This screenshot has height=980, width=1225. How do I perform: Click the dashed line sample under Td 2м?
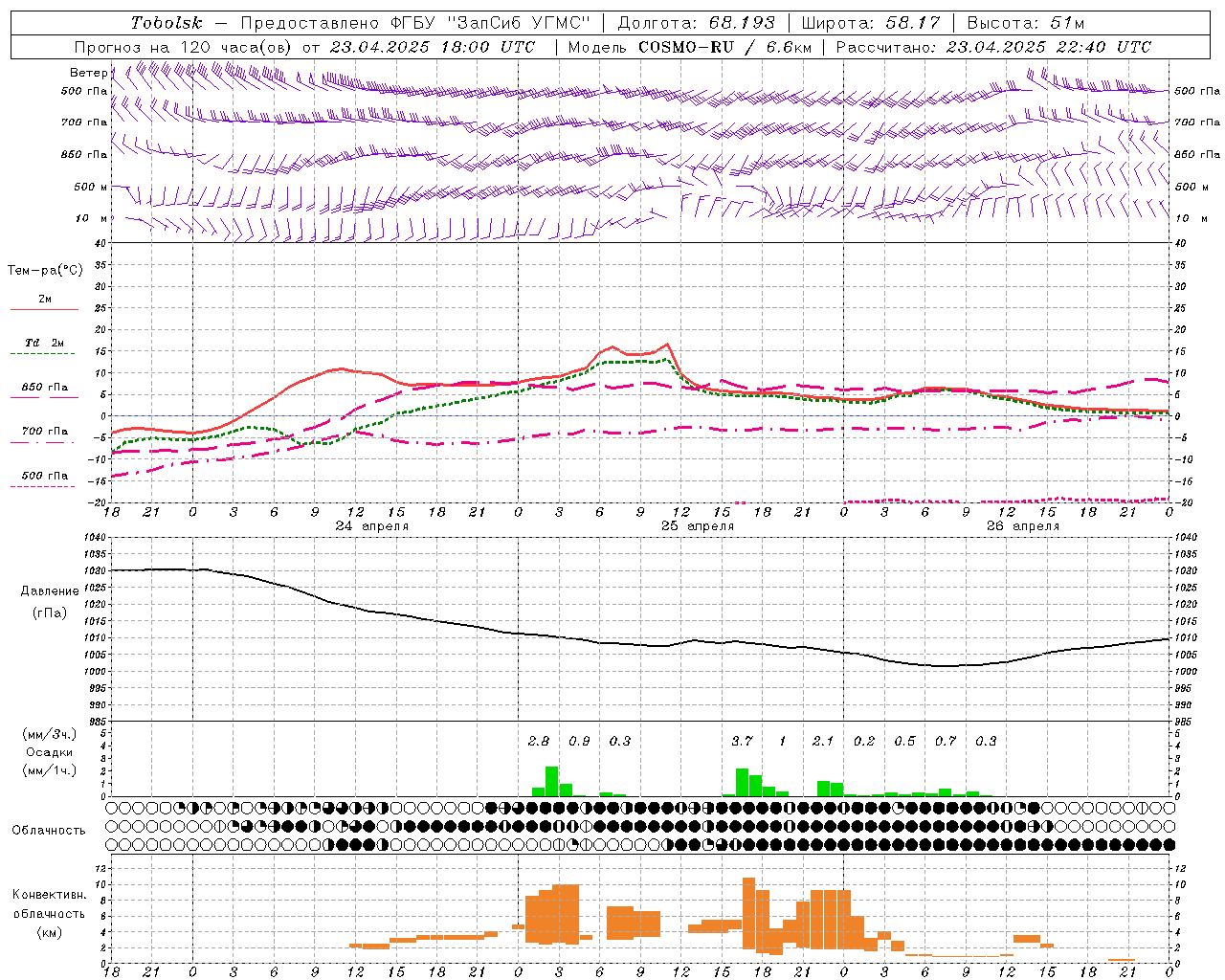point(42,354)
